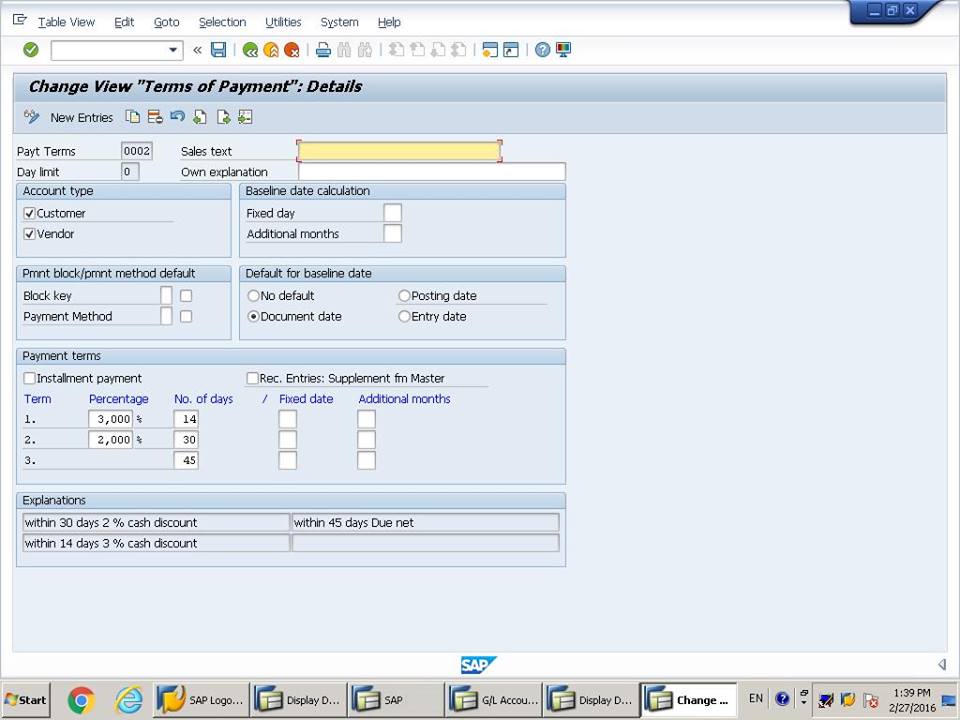Screen dimensions: 960x720
Task: Switch to the SAP Logon taskbar window
Action: tap(201, 700)
